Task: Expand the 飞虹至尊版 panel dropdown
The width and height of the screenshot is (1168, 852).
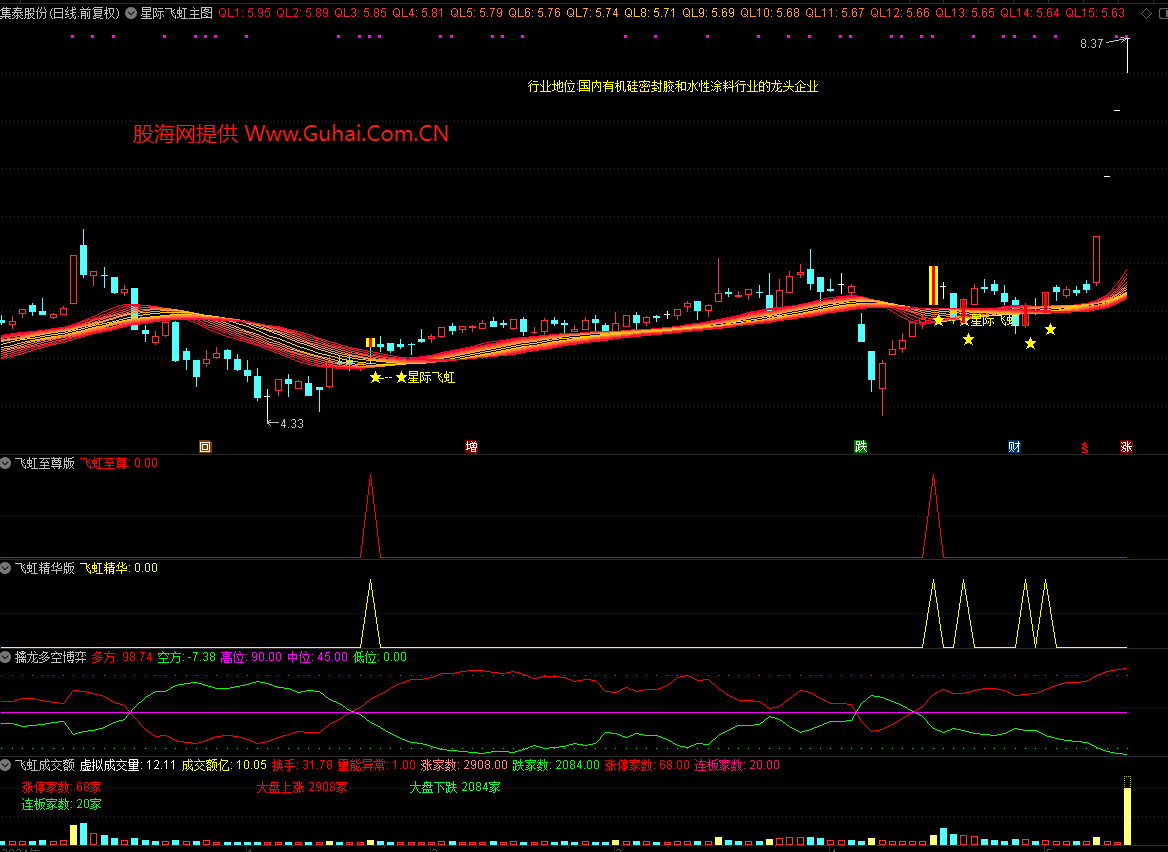Action: coord(6,463)
